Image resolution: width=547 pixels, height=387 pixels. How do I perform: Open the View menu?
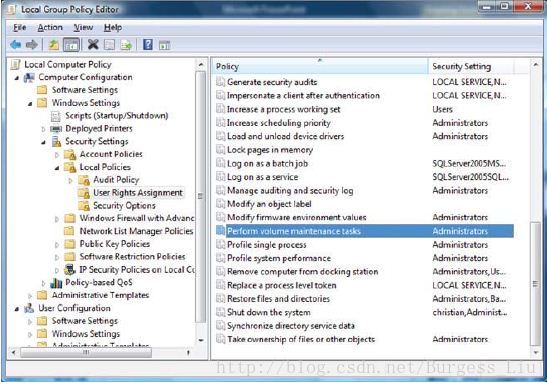click(83, 28)
